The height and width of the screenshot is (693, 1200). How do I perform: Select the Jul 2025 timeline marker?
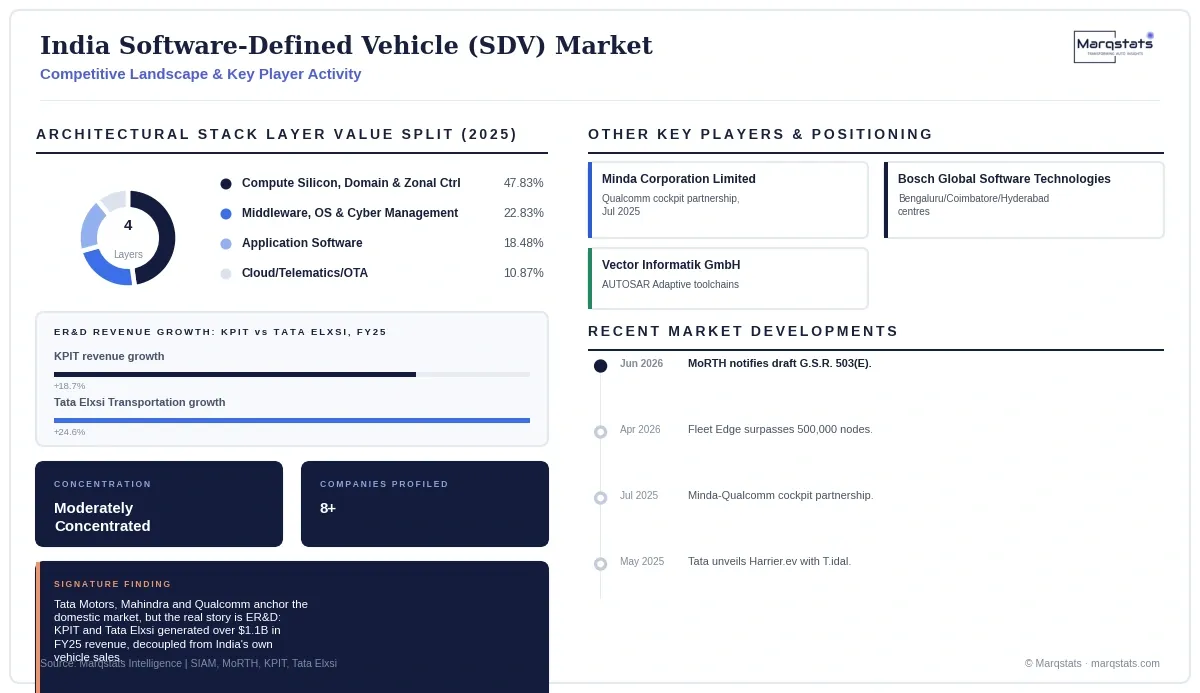(x=600, y=498)
